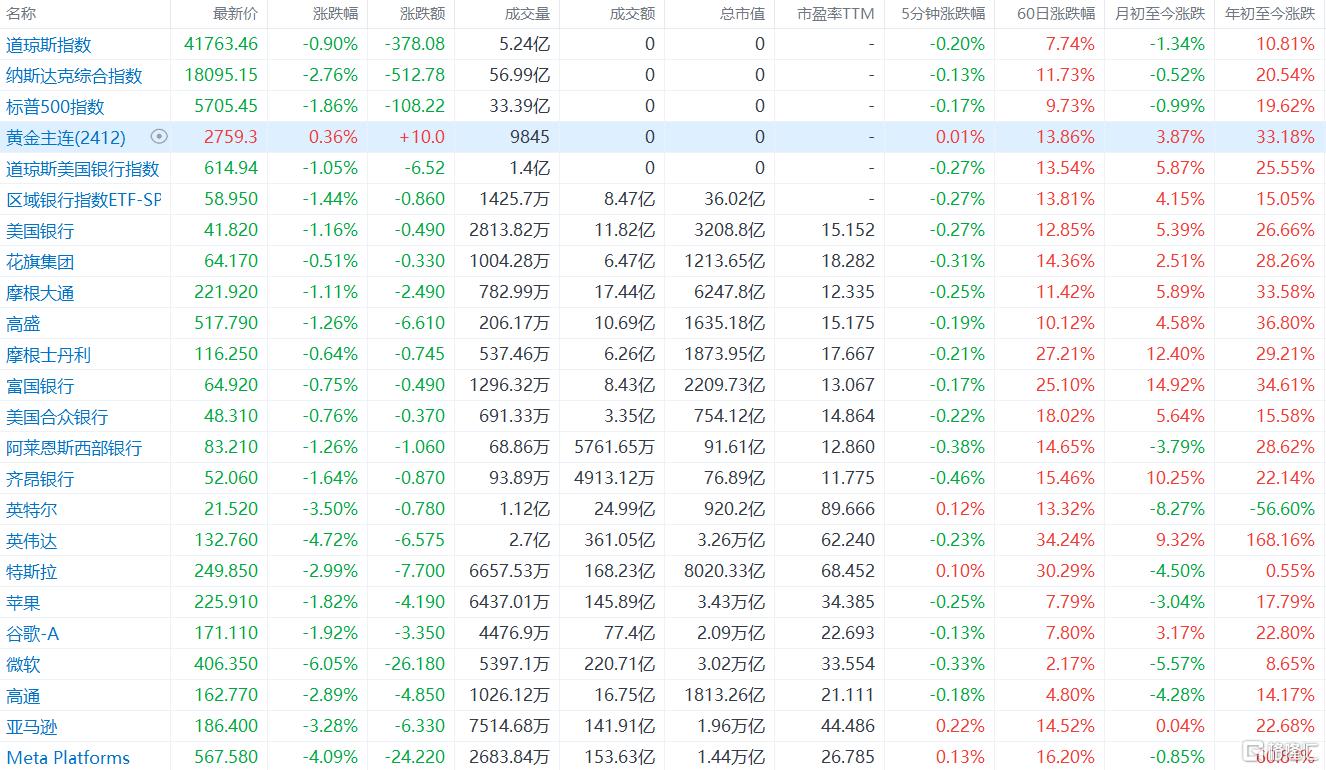Click the 年初至今涨跌 column header

pos(1270,14)
